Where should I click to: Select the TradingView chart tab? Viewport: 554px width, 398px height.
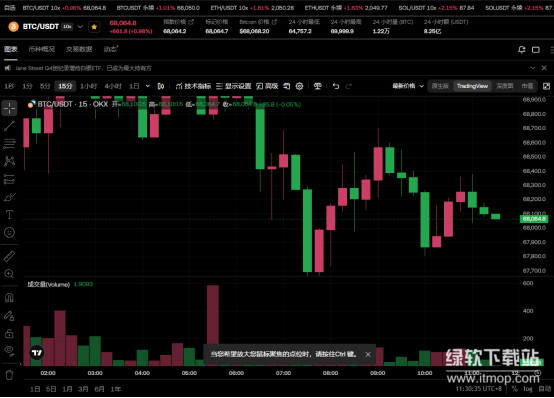pyautogui.click(x=472, y=86)
